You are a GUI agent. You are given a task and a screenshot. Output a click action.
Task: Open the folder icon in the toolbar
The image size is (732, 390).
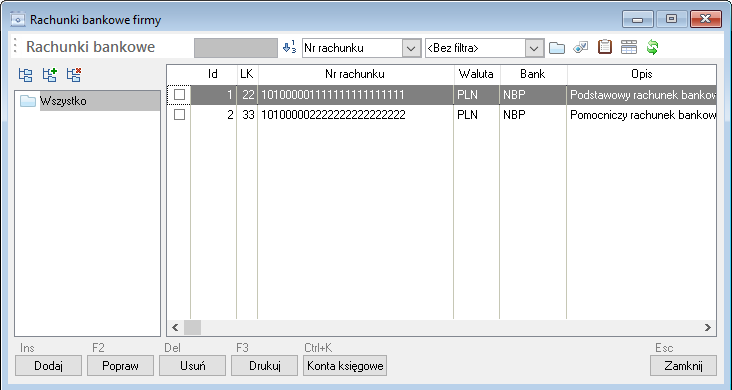(556, 48)
